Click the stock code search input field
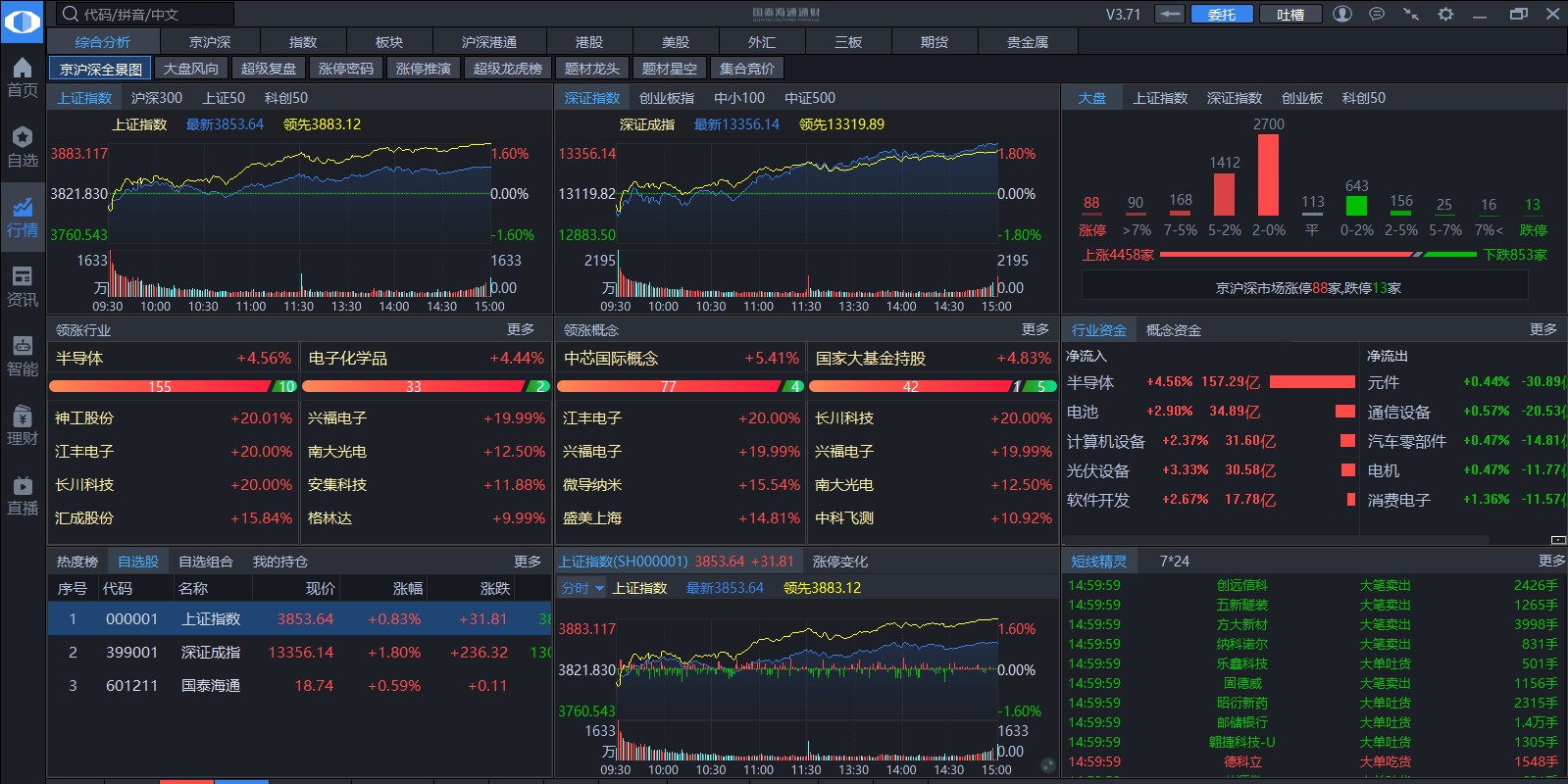Screen dimensions: 1568x784 pyautogui.click(x=147, y=14)
